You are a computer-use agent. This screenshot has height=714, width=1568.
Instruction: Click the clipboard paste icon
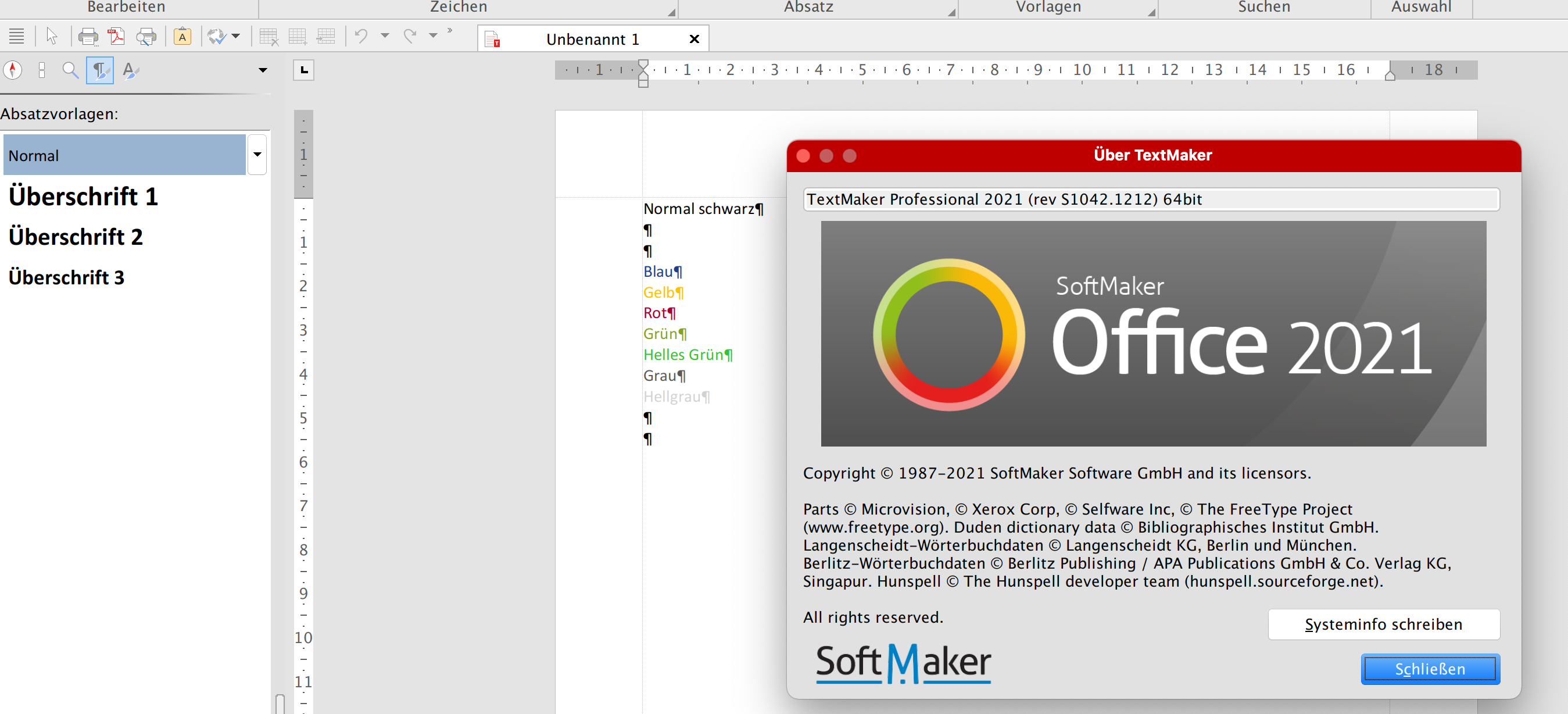pos(182,37)
